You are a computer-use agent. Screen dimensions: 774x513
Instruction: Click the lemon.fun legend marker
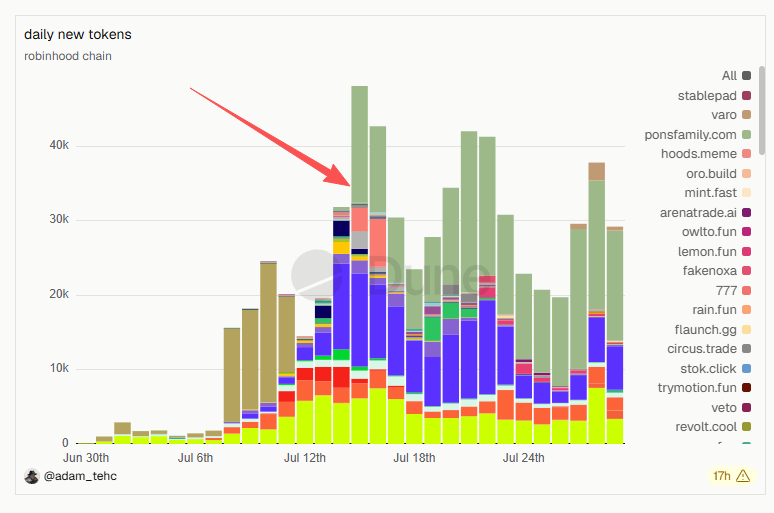[746, 251]
